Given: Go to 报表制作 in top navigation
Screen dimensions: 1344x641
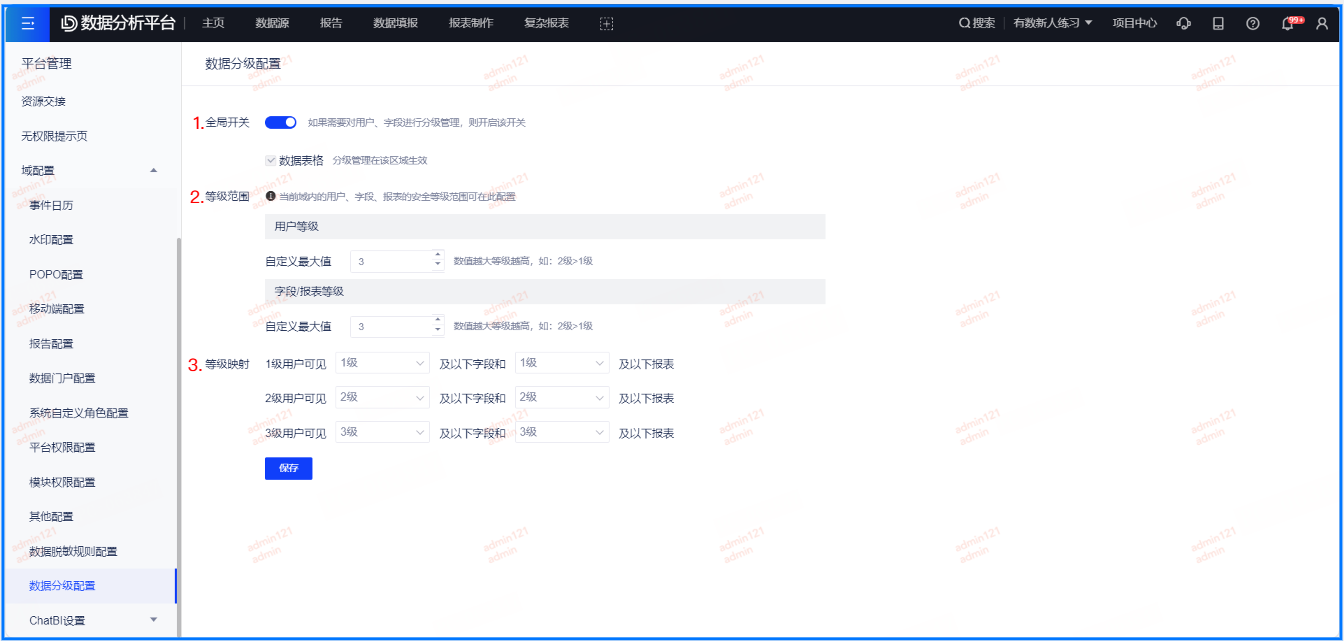Looking at the screenshot, I should coord(471,23).
